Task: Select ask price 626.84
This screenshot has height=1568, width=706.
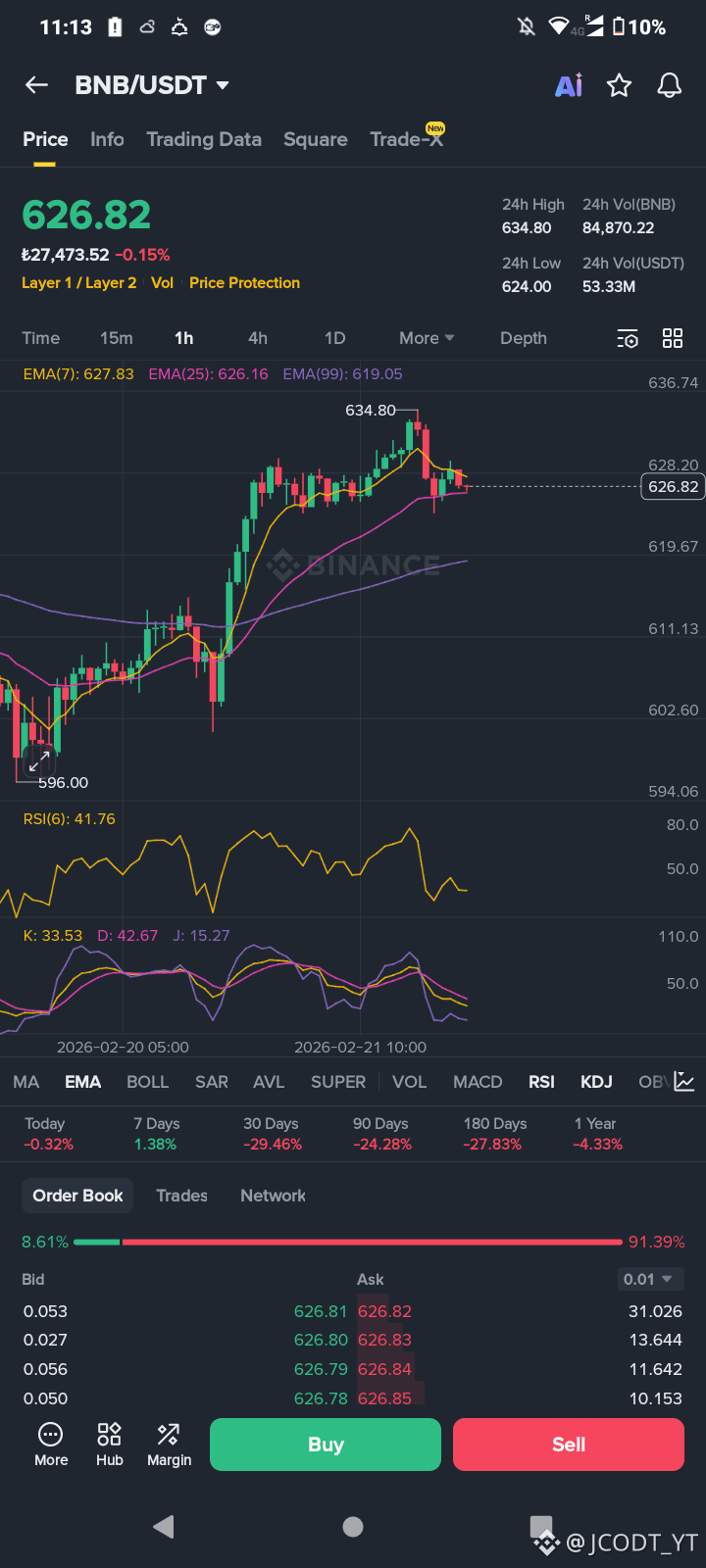Action: pos(384,1369)
